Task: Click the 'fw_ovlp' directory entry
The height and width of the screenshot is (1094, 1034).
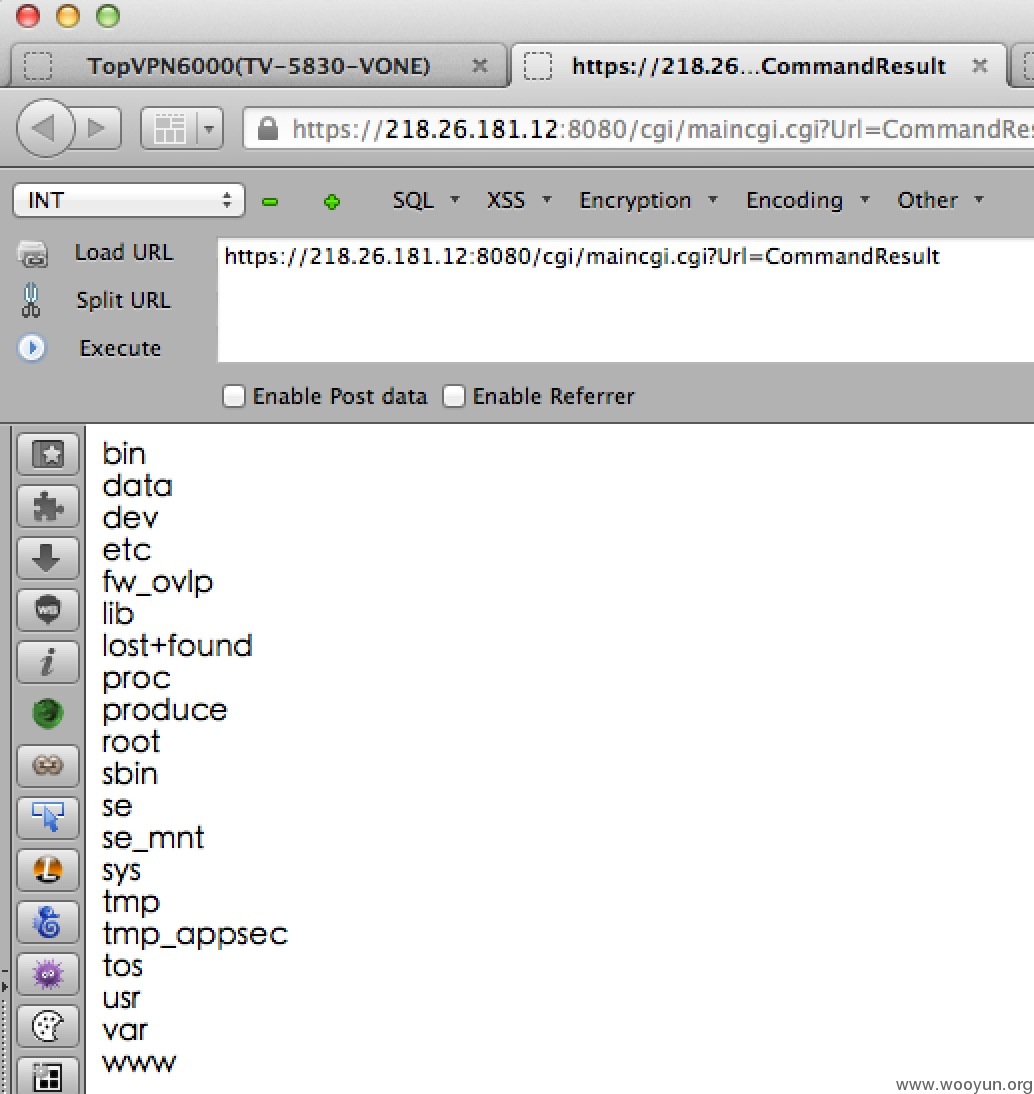Action: click(158, 583)
